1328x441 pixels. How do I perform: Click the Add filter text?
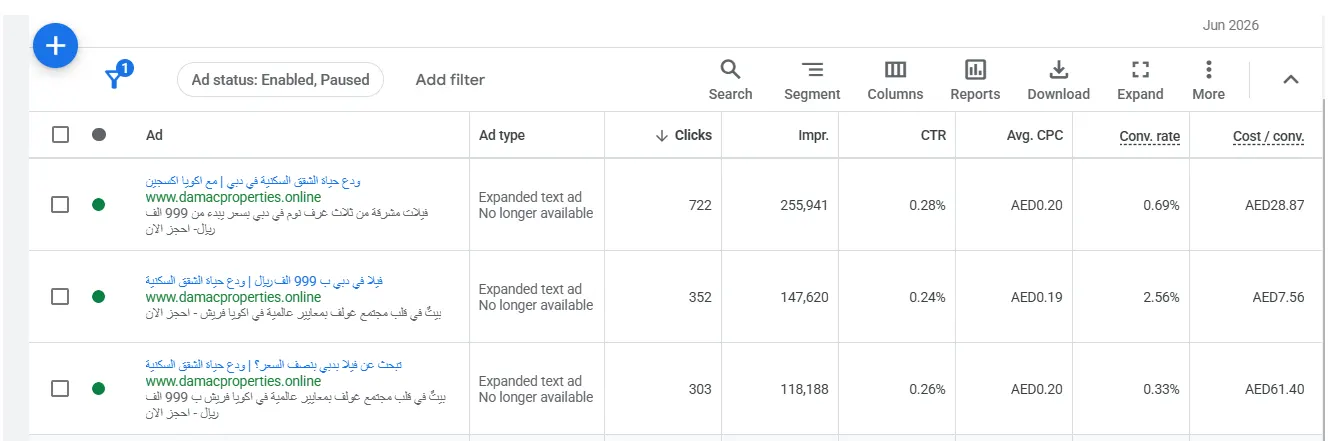coord(450,80)
